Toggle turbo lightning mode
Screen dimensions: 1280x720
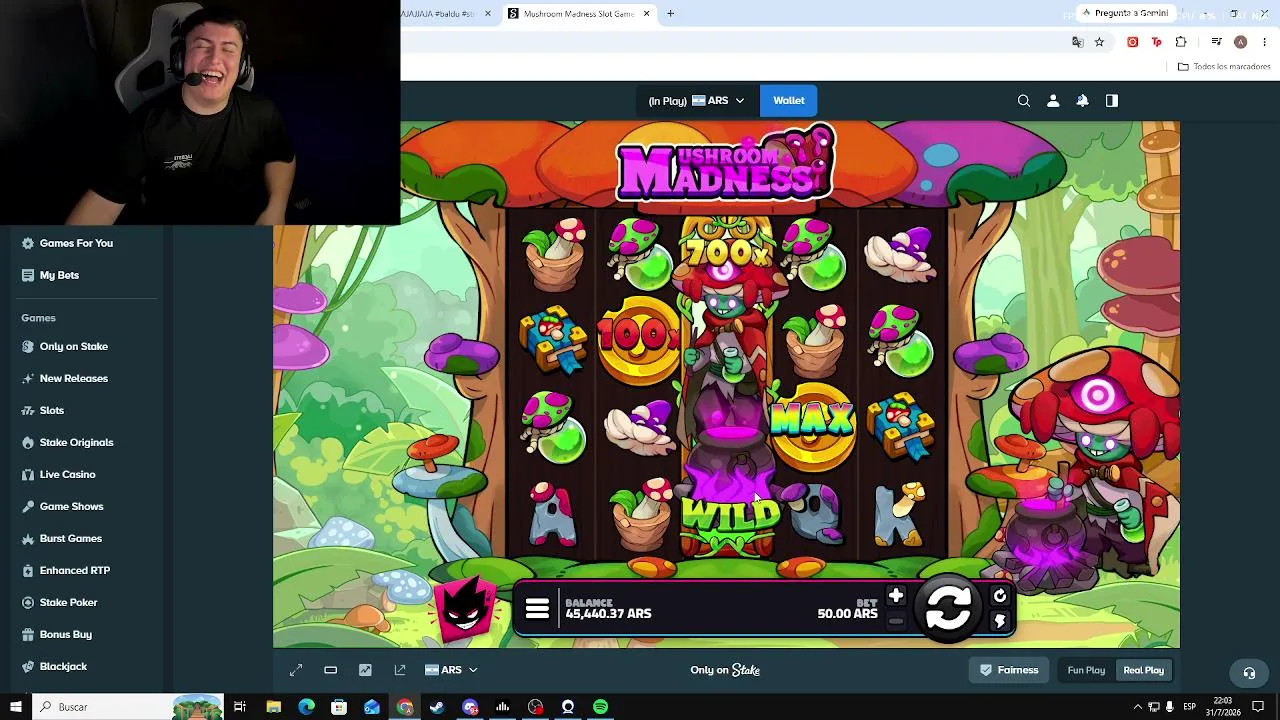tap(999, 621)
